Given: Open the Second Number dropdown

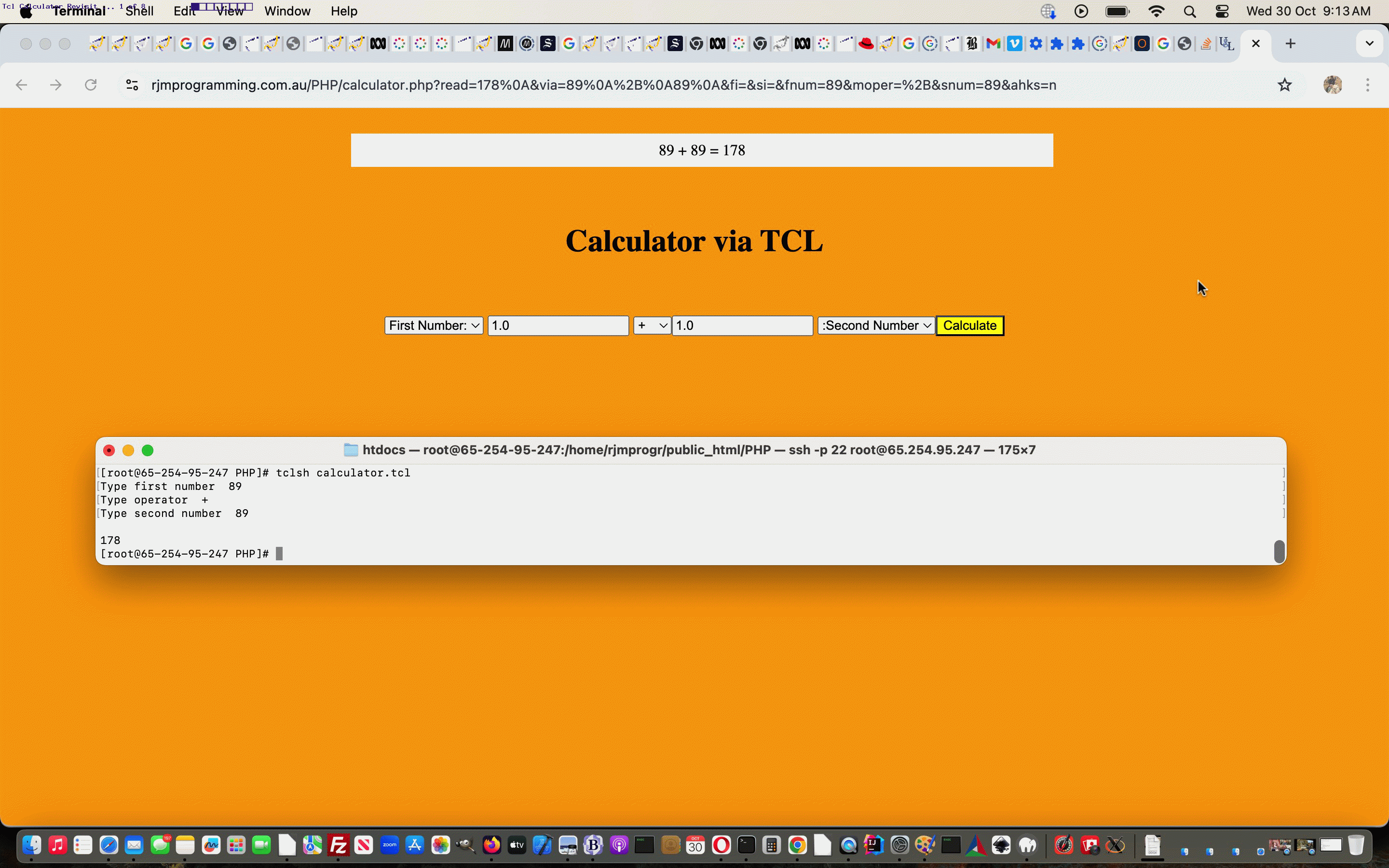Looking at the screenshot, I should [876, 325].
